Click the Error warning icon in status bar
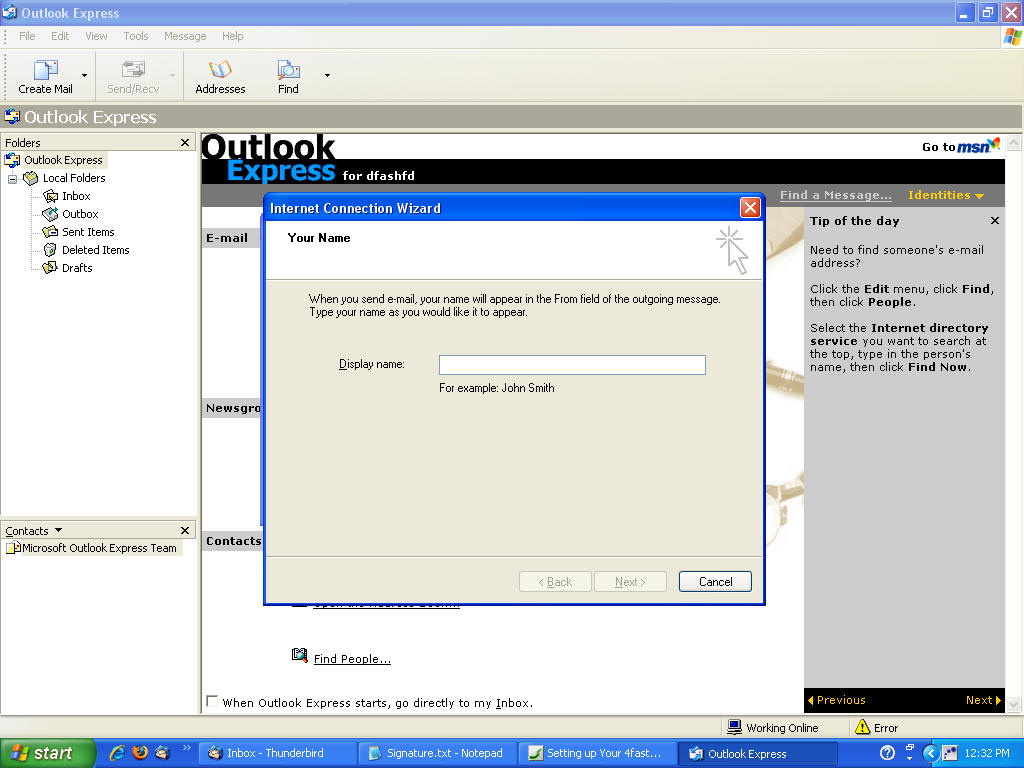Viewport: 1024px width, 768px height. coord(862,727)
